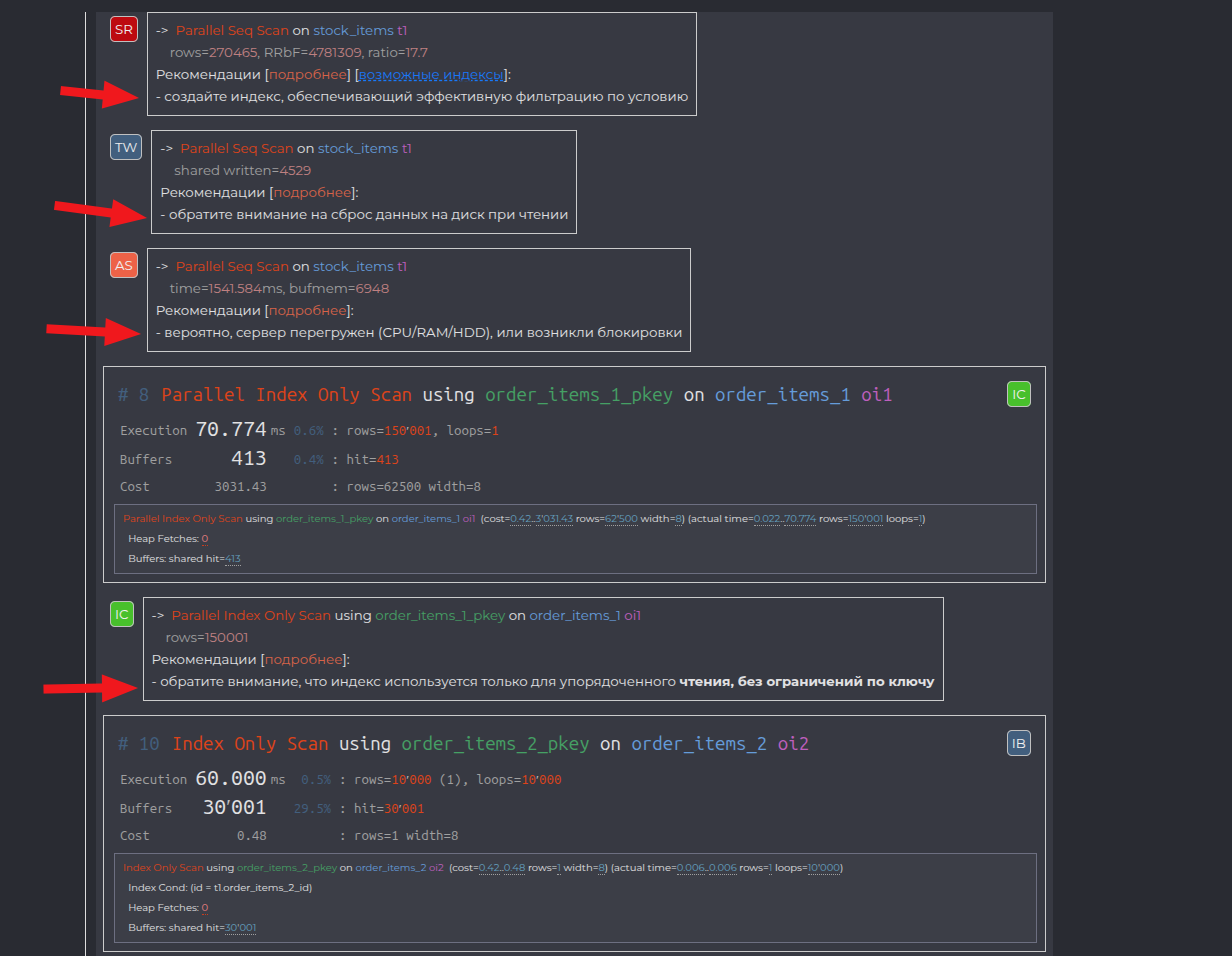Click the stock_items t1 table link
Image resolution: width=1232 pixels, height=956 pixels.
click(359, 30)
